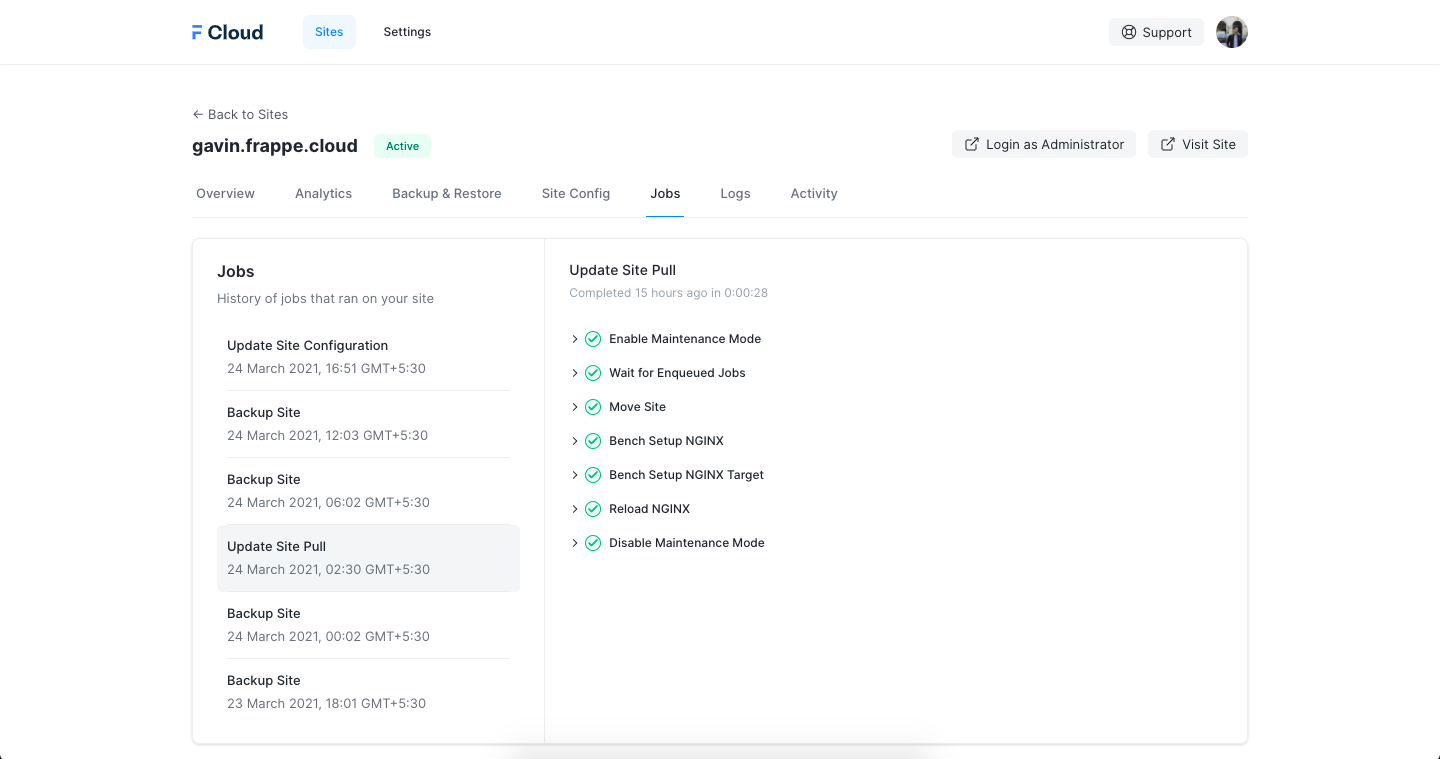
Task: Click green check icon beside Reload NGINX
Action: [x=593, y=509]
